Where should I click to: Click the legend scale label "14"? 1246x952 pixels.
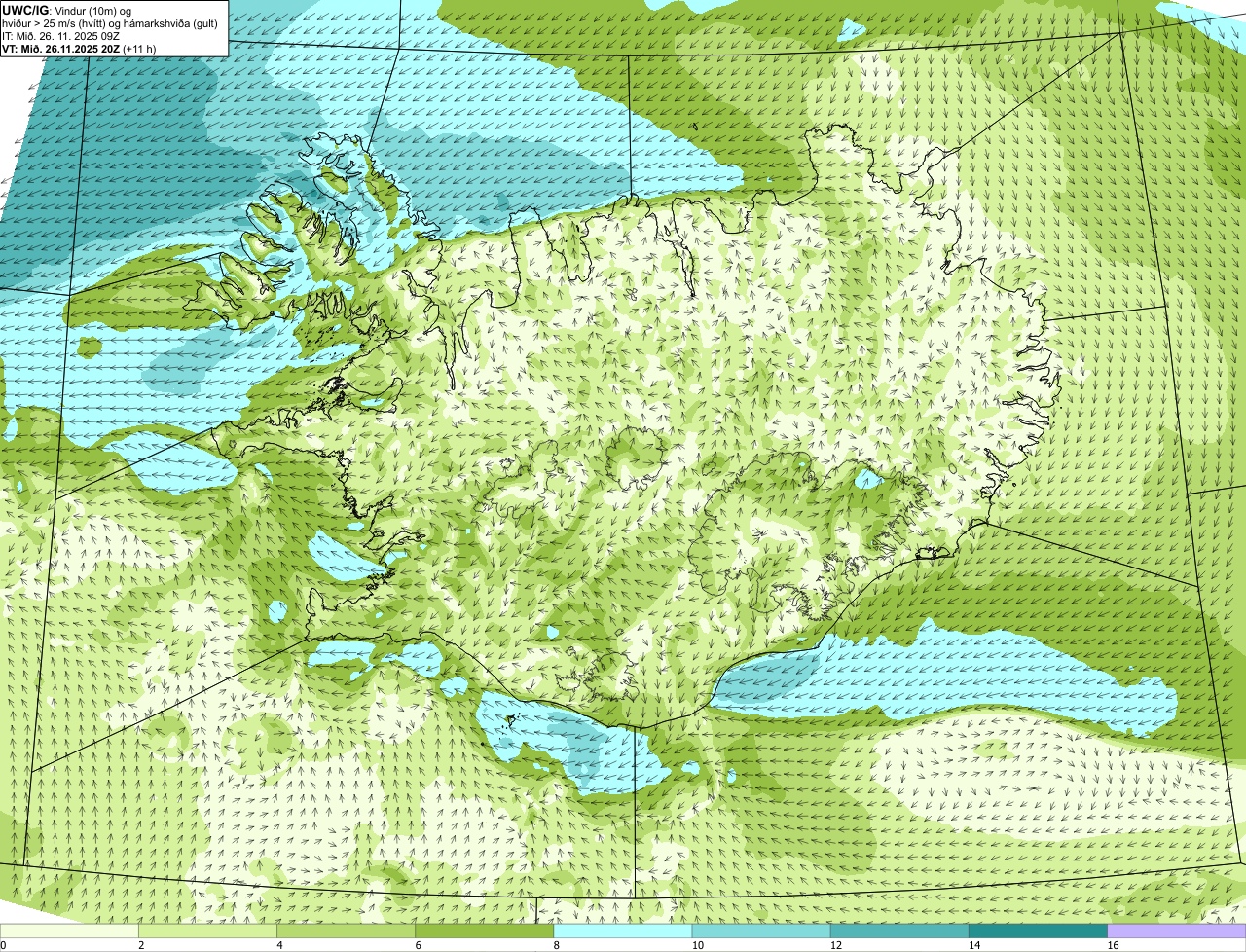click(973, 945)
